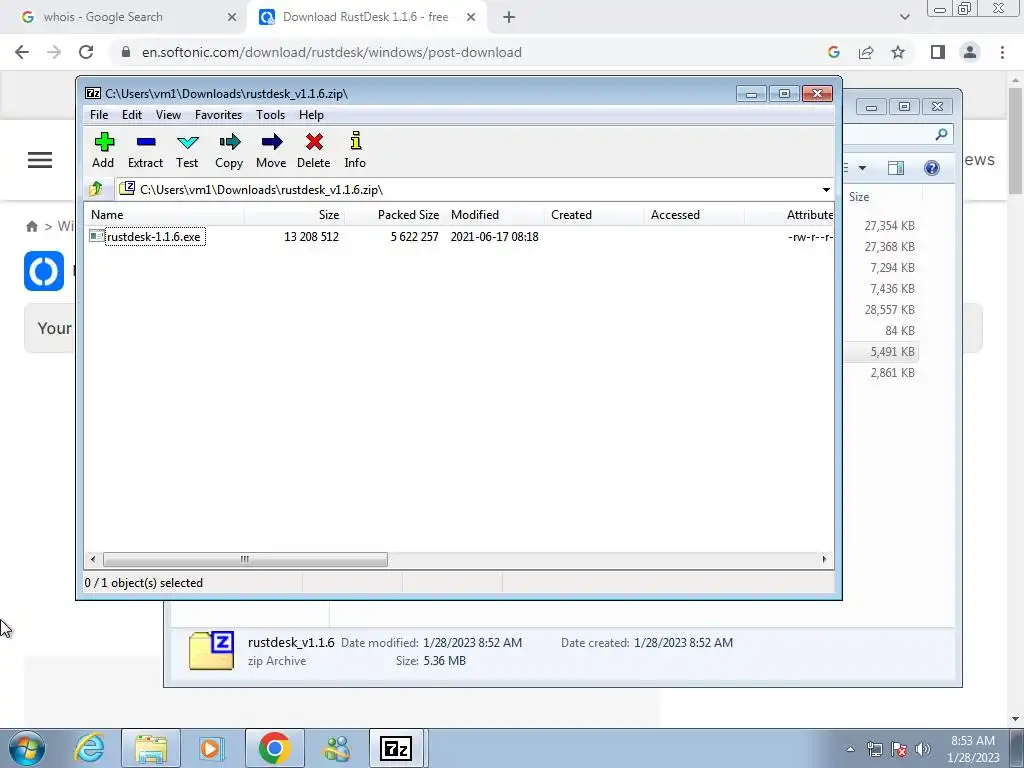The width and height of the screenshot is (1024, 768).
Task: Click the Add toolbar icon in 7-Zip
Action: click(103, 151)
